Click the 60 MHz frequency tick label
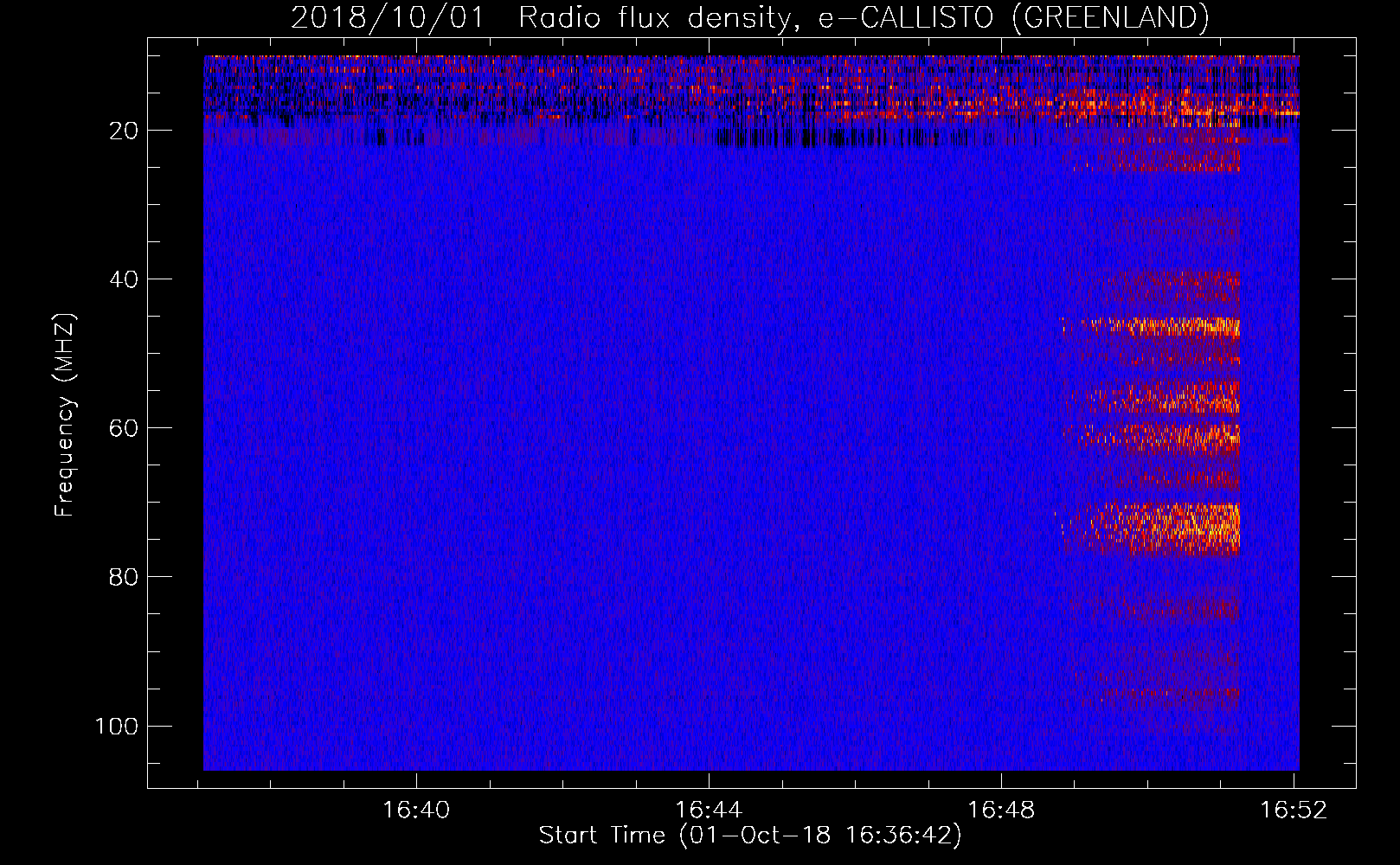 pos(124,428)
